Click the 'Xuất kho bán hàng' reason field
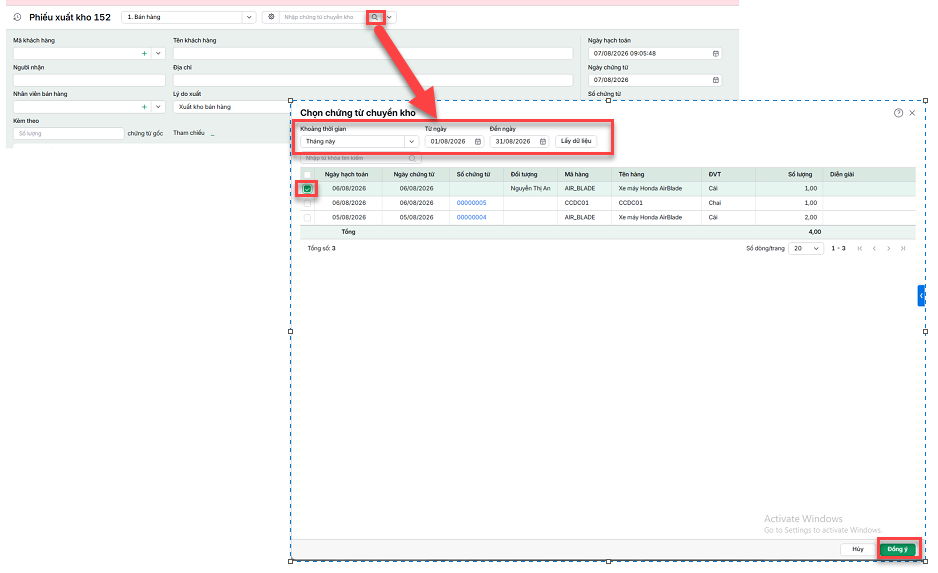938x573 pixels. (x=232, y=106)
